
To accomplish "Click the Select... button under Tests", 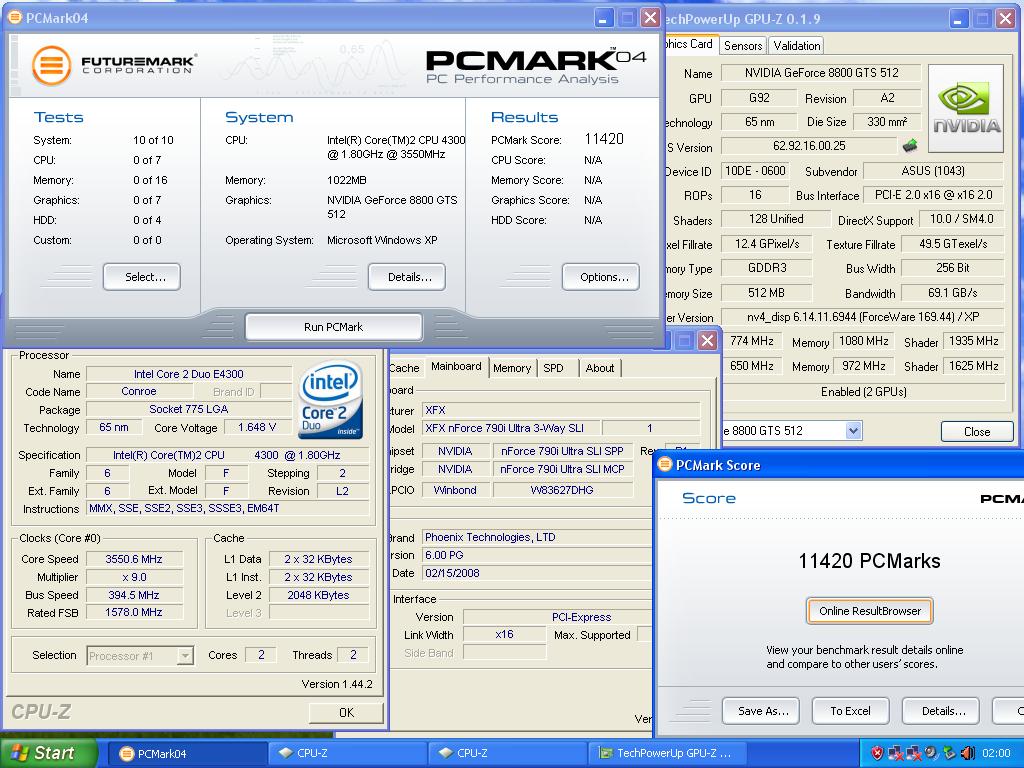I will point(142,277).
